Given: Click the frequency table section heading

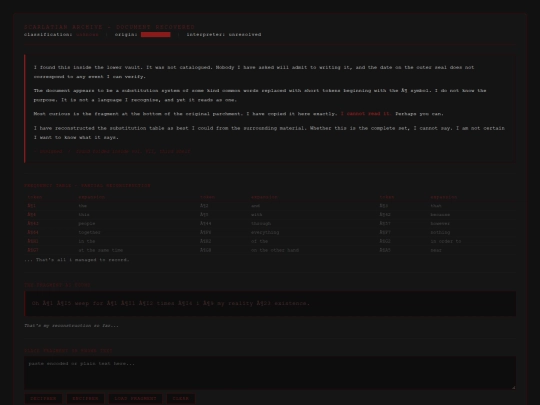Looking at the screenshot, I should (x=87, y=186).
